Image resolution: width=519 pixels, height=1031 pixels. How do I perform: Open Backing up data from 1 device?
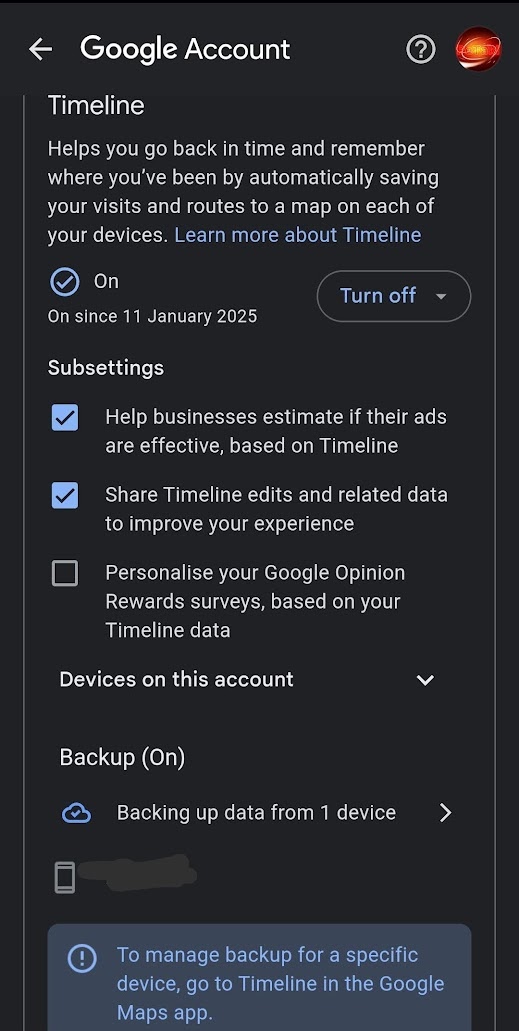click(257, 813)
